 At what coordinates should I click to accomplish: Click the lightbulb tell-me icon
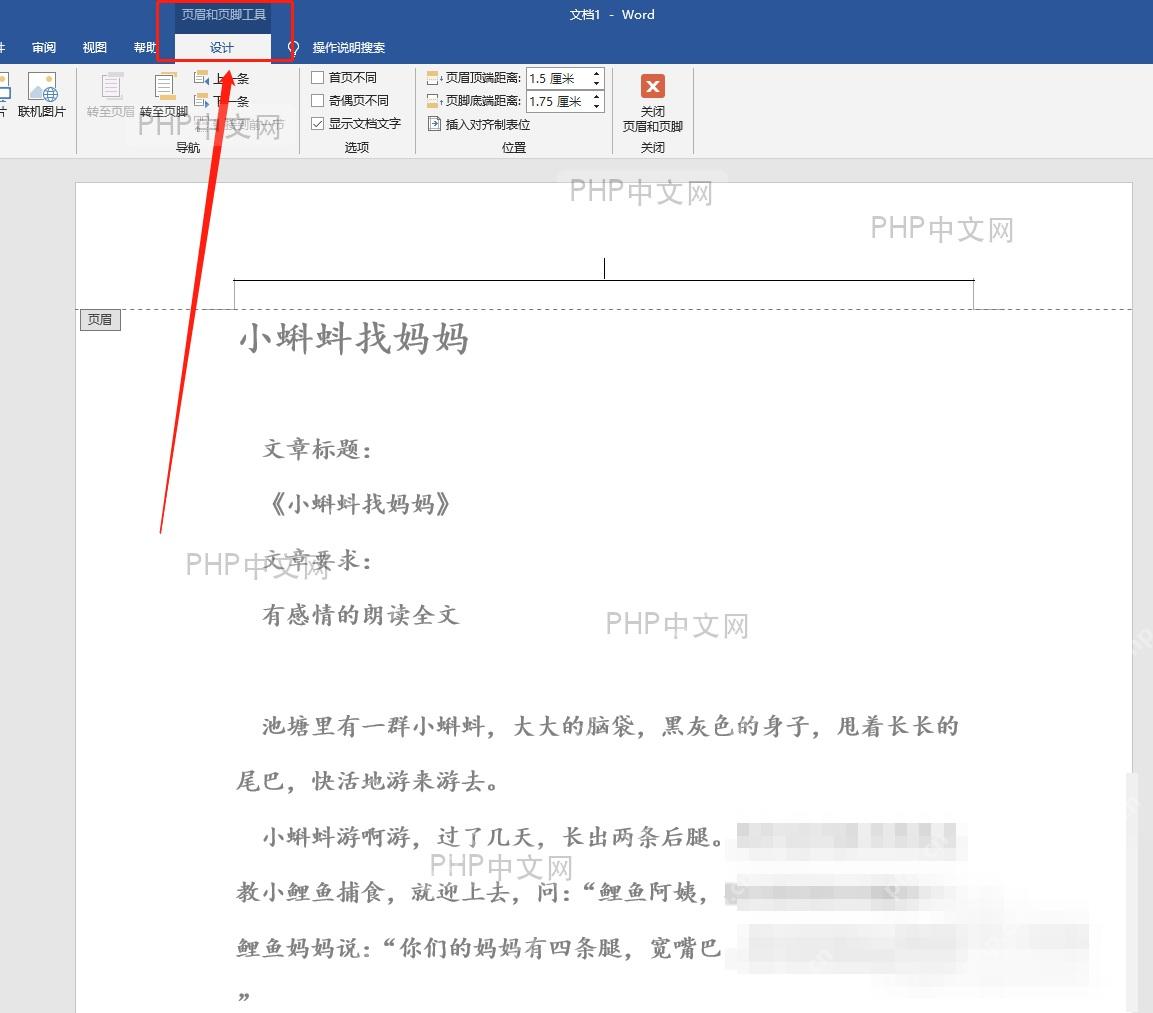(293, 49)
